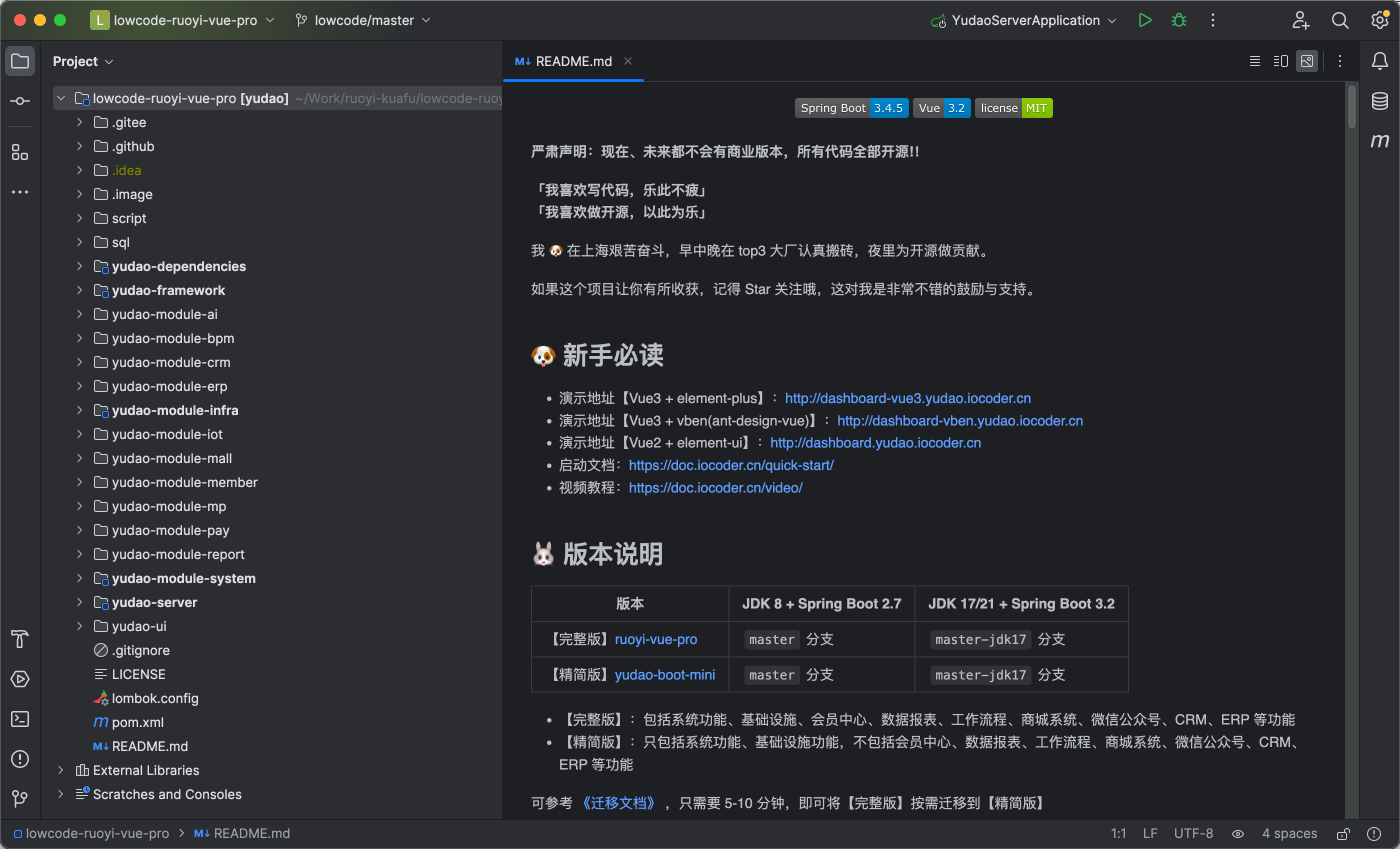Open the lowcode/master branch dropdown
Screen dimensions: 1400x849
(363, 20)
